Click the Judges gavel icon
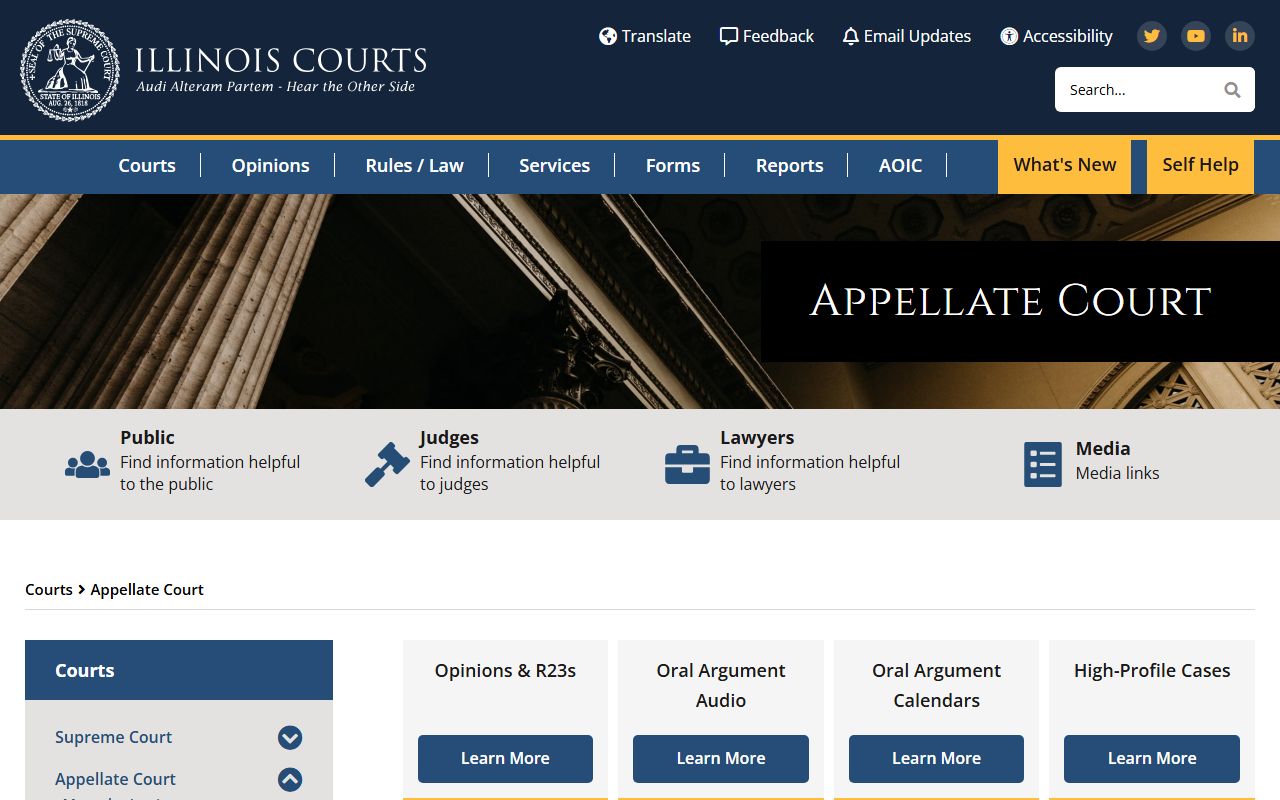The image size is (1280, 800). coord(387,464)
